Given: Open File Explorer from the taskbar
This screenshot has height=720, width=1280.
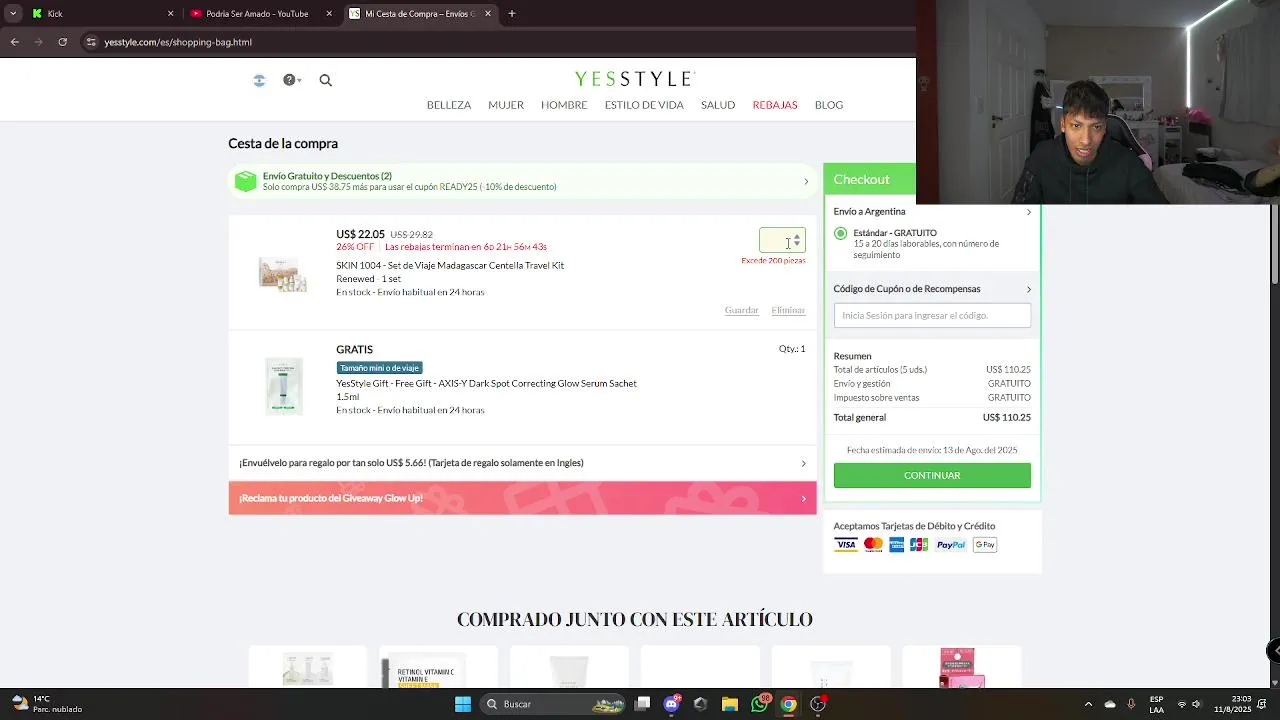Looking at the screenshot, I should pyautogui.click(x=730, y=704).
